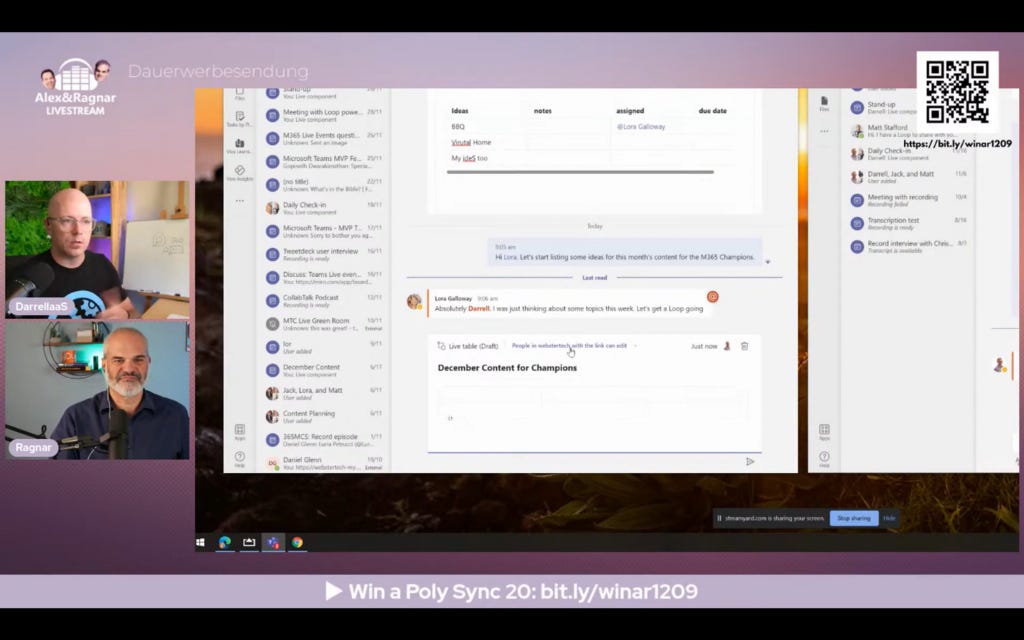Click the Ragnar webcam thumbnail
Screen dimensions: 1024x640
coord(97,390)
